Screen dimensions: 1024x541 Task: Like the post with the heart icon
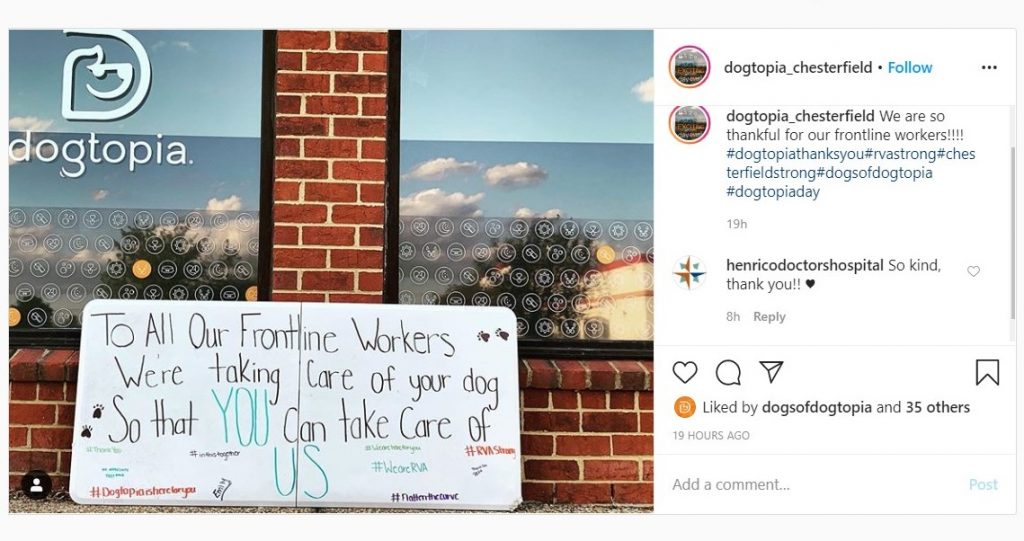click(685, 372)
